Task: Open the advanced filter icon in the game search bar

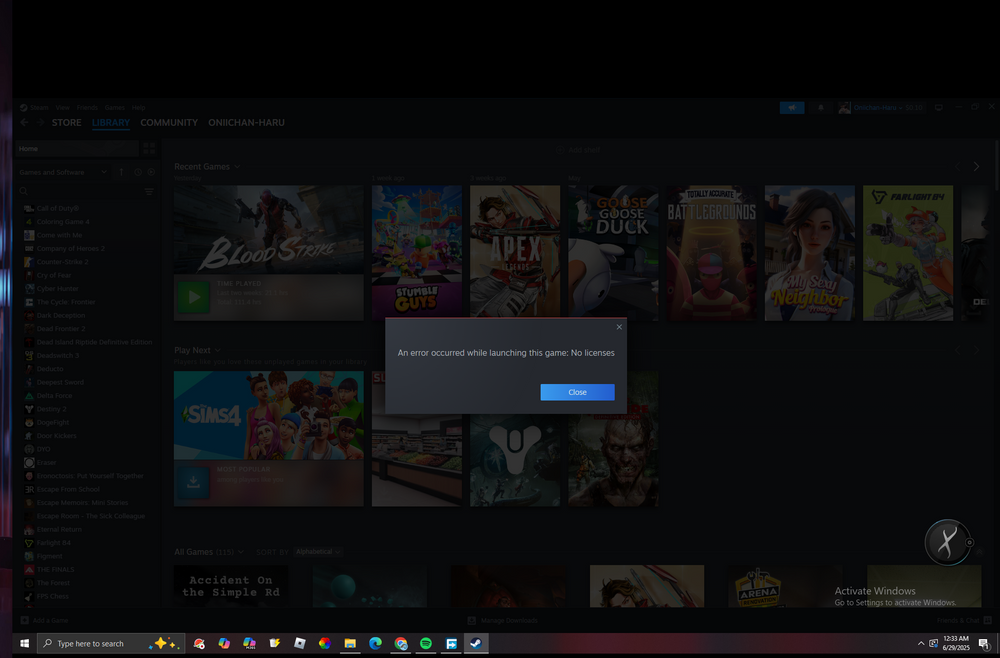Action: [x=149, y=191]
